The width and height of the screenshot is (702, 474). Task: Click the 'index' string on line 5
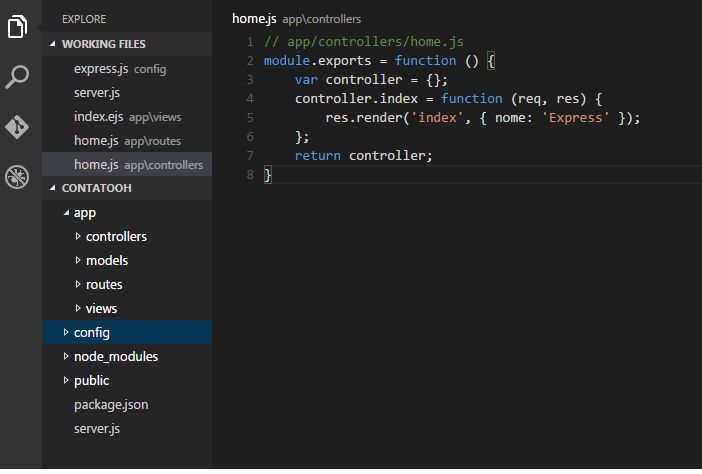(x=437, y=118)
